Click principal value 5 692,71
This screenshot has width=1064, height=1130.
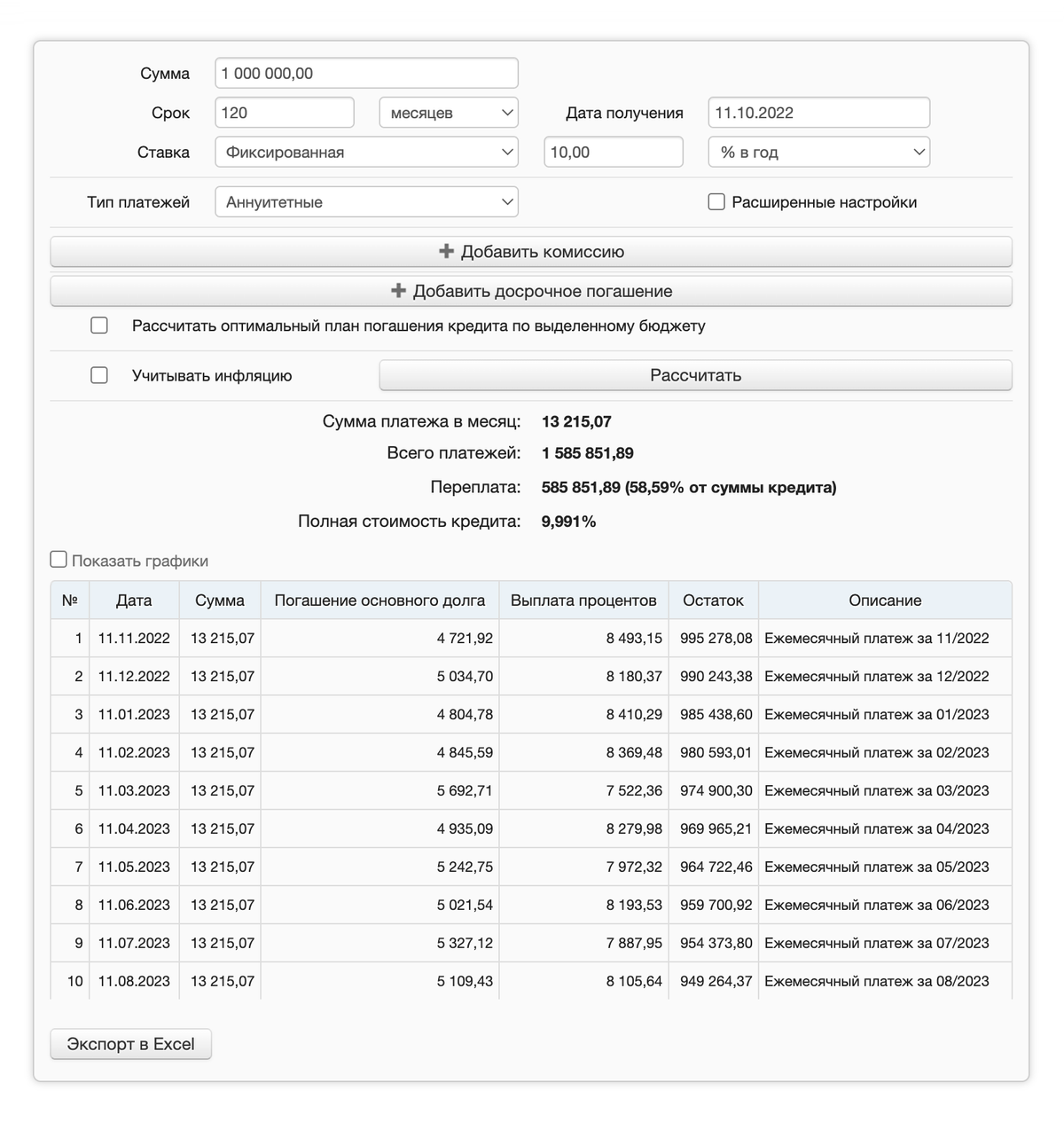click(465, 791)
